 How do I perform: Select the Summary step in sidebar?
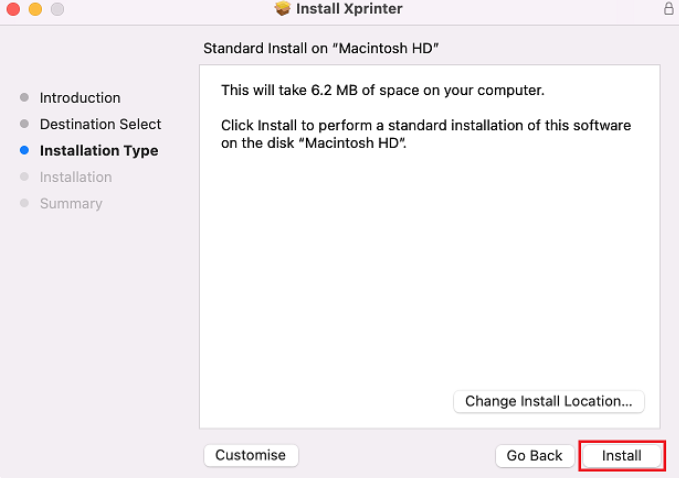[x=71, y=203]
